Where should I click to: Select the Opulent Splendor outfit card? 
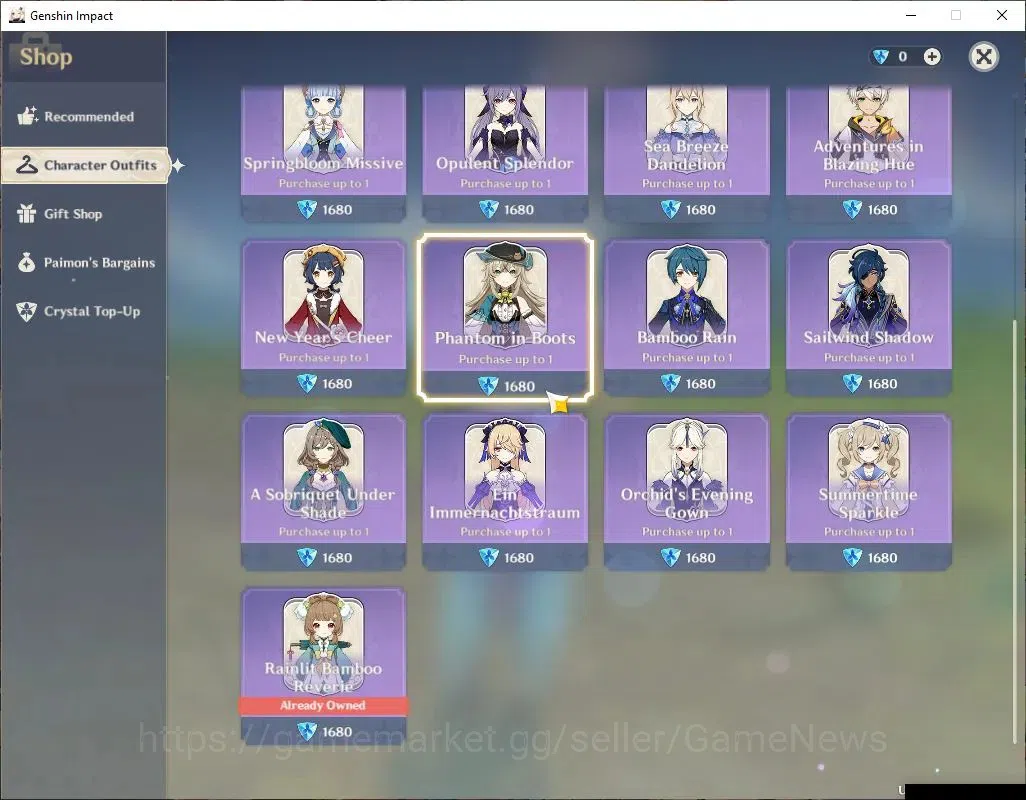(x=504, y=153)
